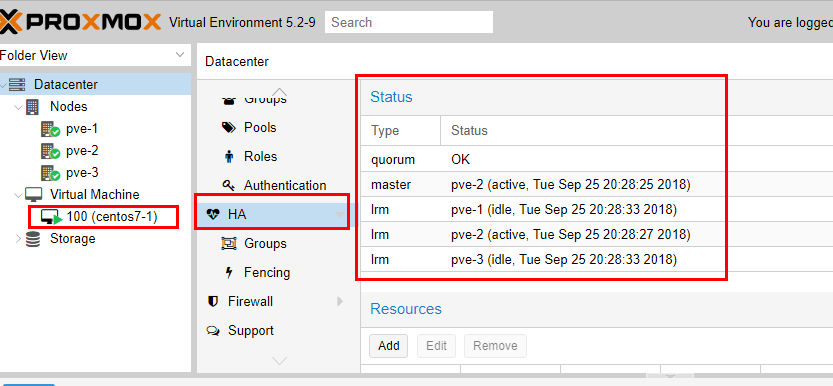Select node pve-1 in tree
833x386 pixels.
[x=82, y=129]
